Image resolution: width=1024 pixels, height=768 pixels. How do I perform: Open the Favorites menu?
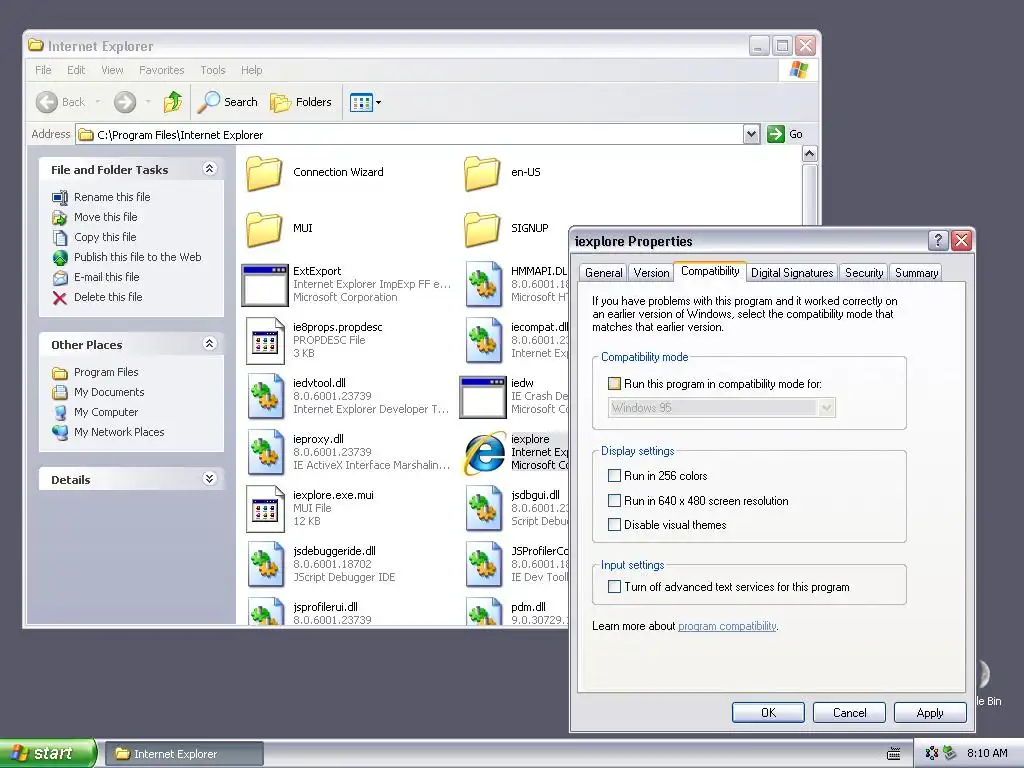tap(161, 70)
